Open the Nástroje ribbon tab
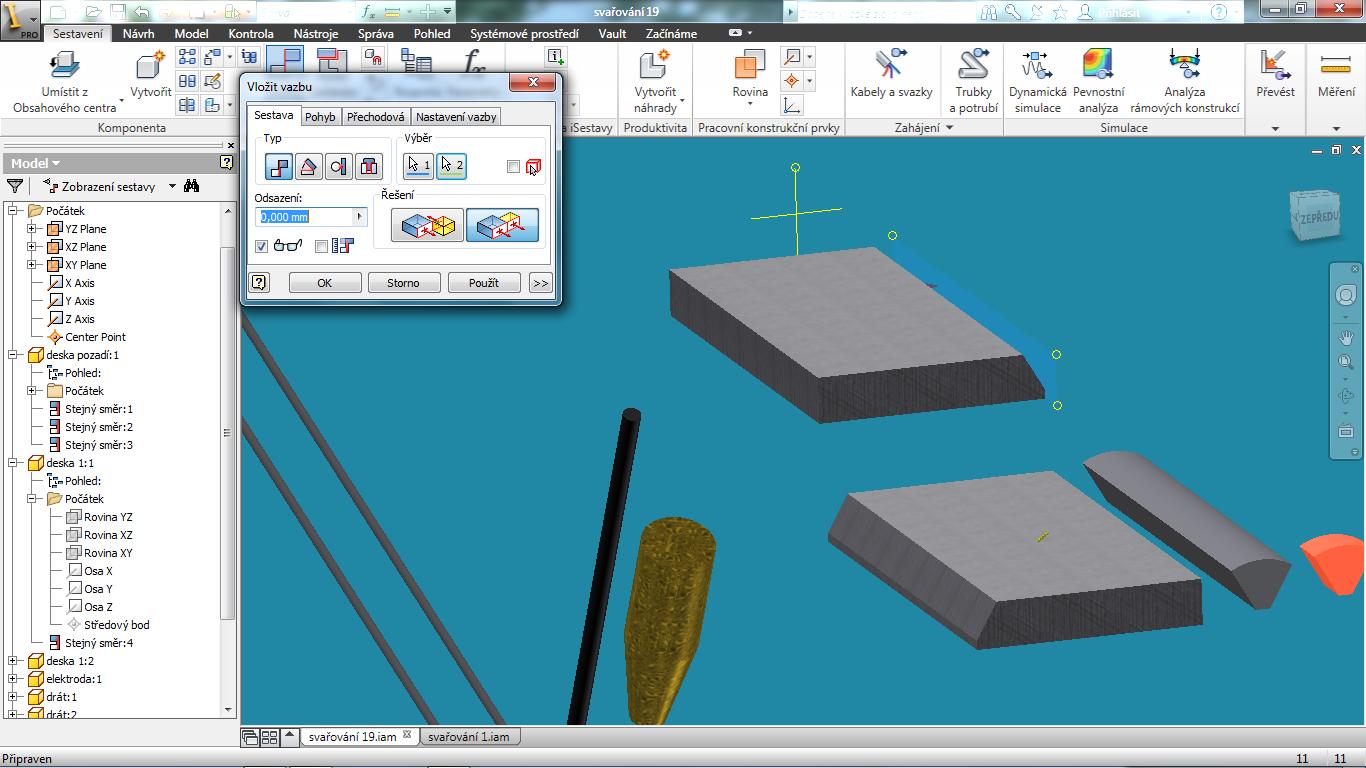The width and height of the screenshot is (1366, 768). (x=316, y=33)
